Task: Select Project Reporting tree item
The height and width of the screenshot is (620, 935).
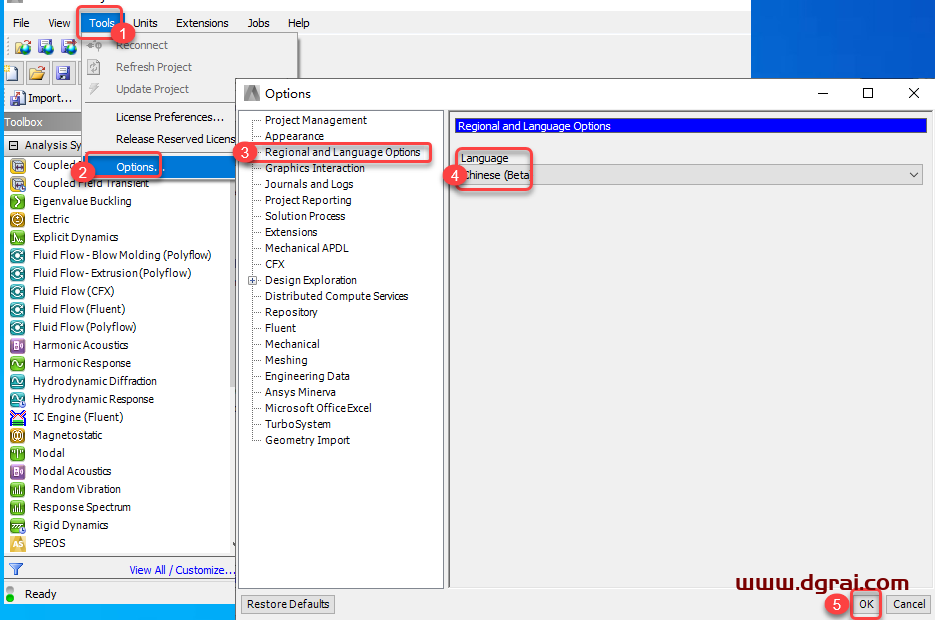Action: [308, 200]
